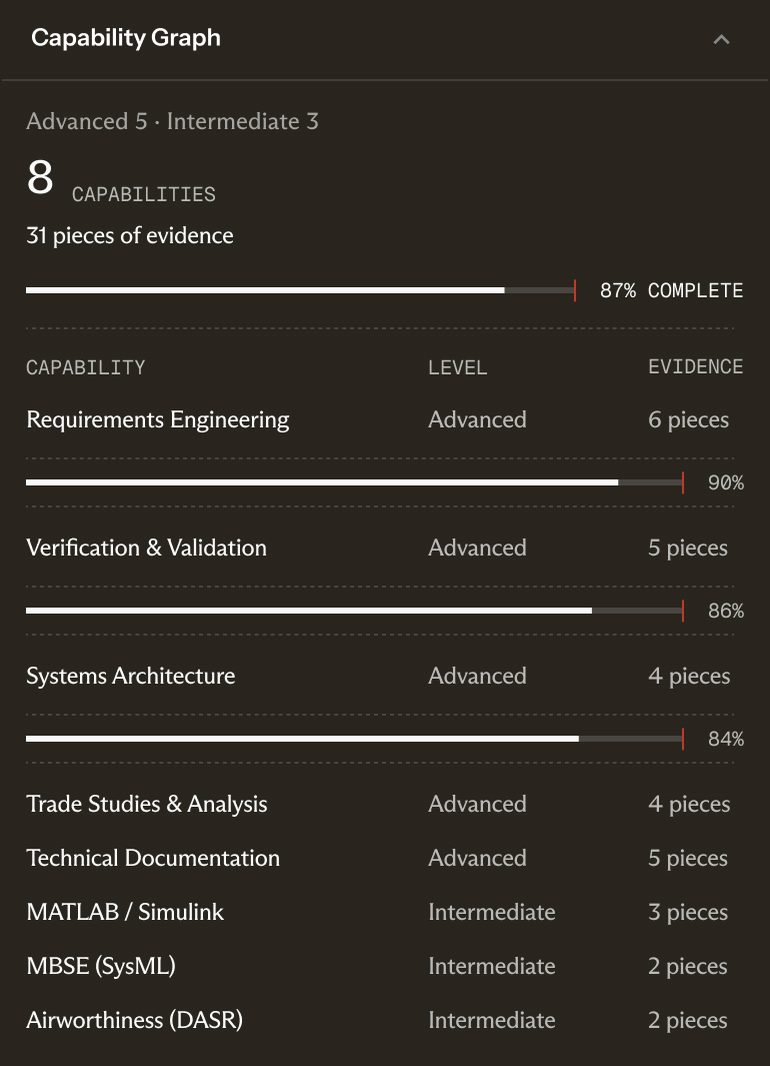The width and height of the screenshot is (770, 1066).
Task: Click the 87% complete overall progress bar
Action: click(x=301, y=290)
